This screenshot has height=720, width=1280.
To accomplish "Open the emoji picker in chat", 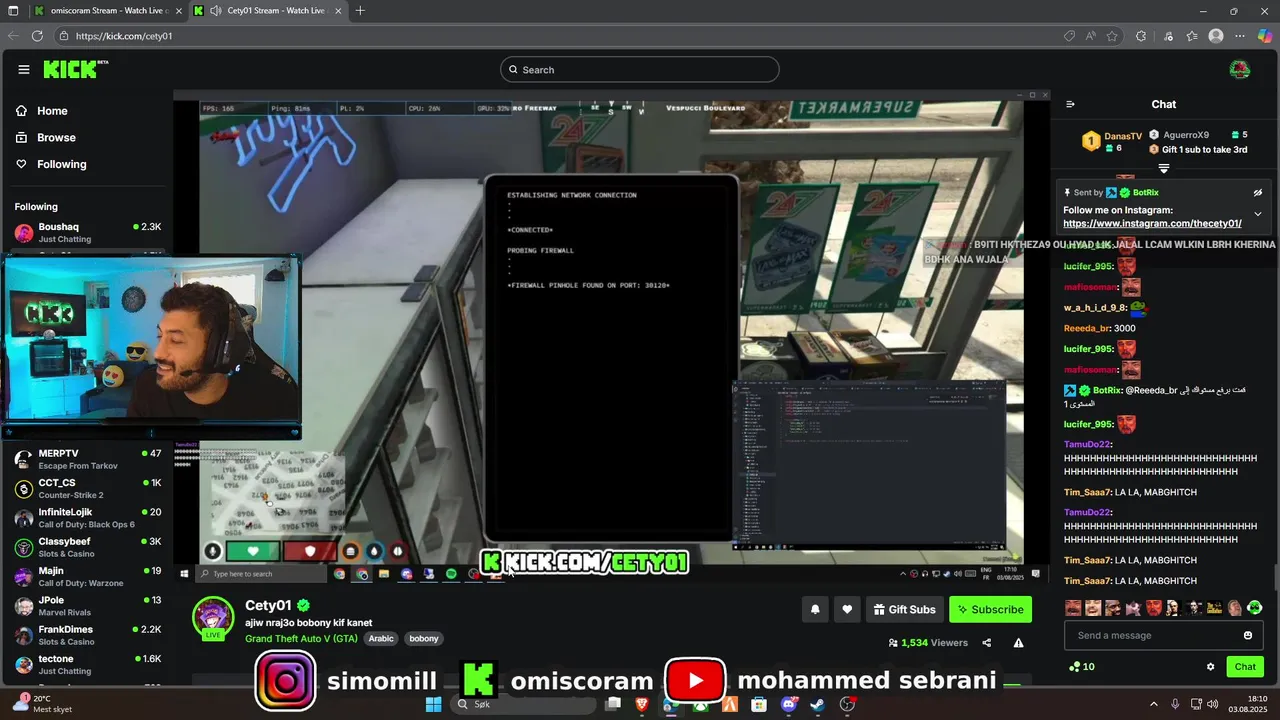I will [1248, 635].
